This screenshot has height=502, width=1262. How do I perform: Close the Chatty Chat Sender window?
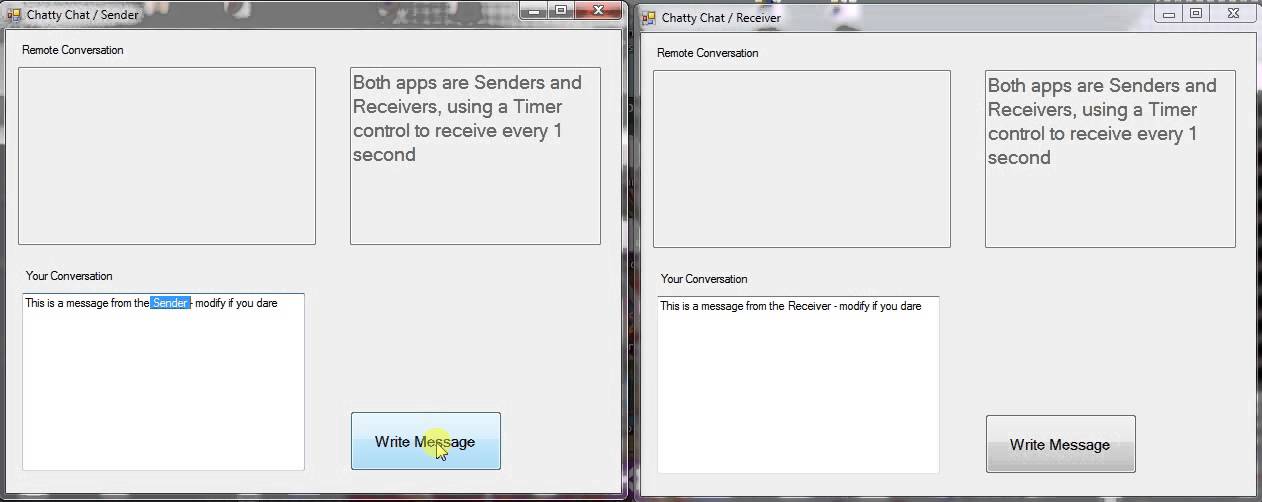tap(598, 11)
